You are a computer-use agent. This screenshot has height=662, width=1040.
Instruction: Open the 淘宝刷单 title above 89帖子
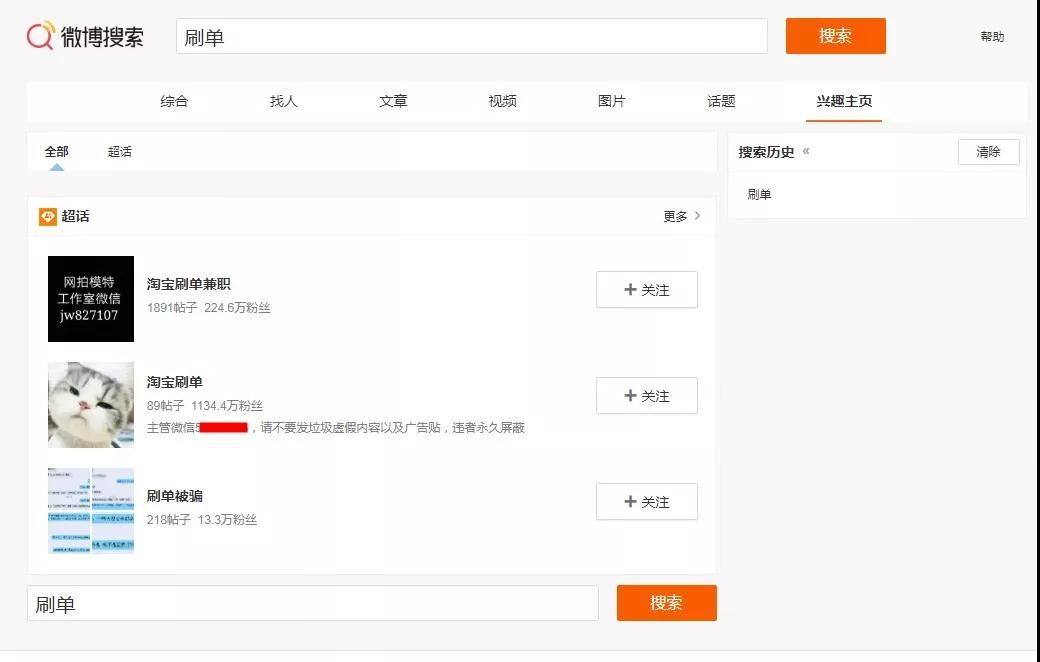tap(174, 382)
